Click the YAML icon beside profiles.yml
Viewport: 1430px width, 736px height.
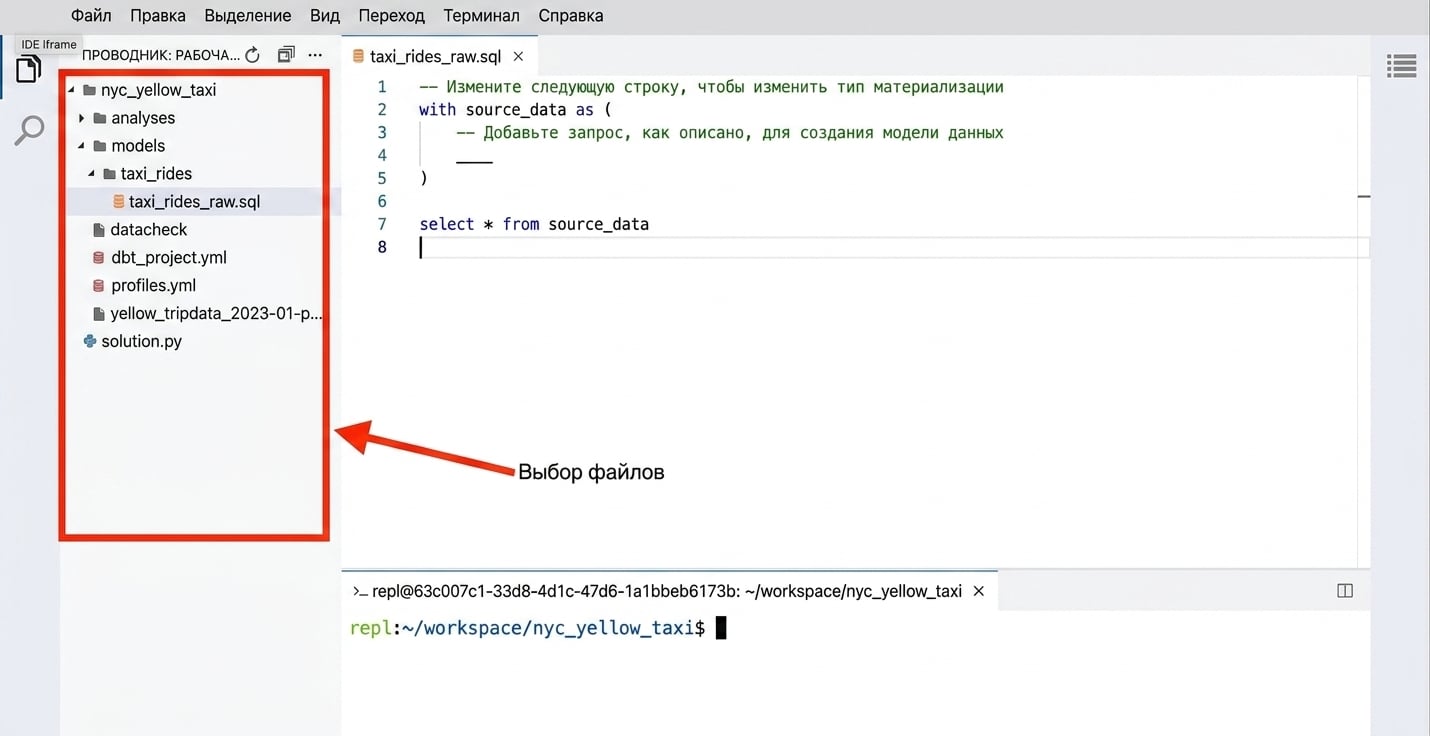click(98, 286)
